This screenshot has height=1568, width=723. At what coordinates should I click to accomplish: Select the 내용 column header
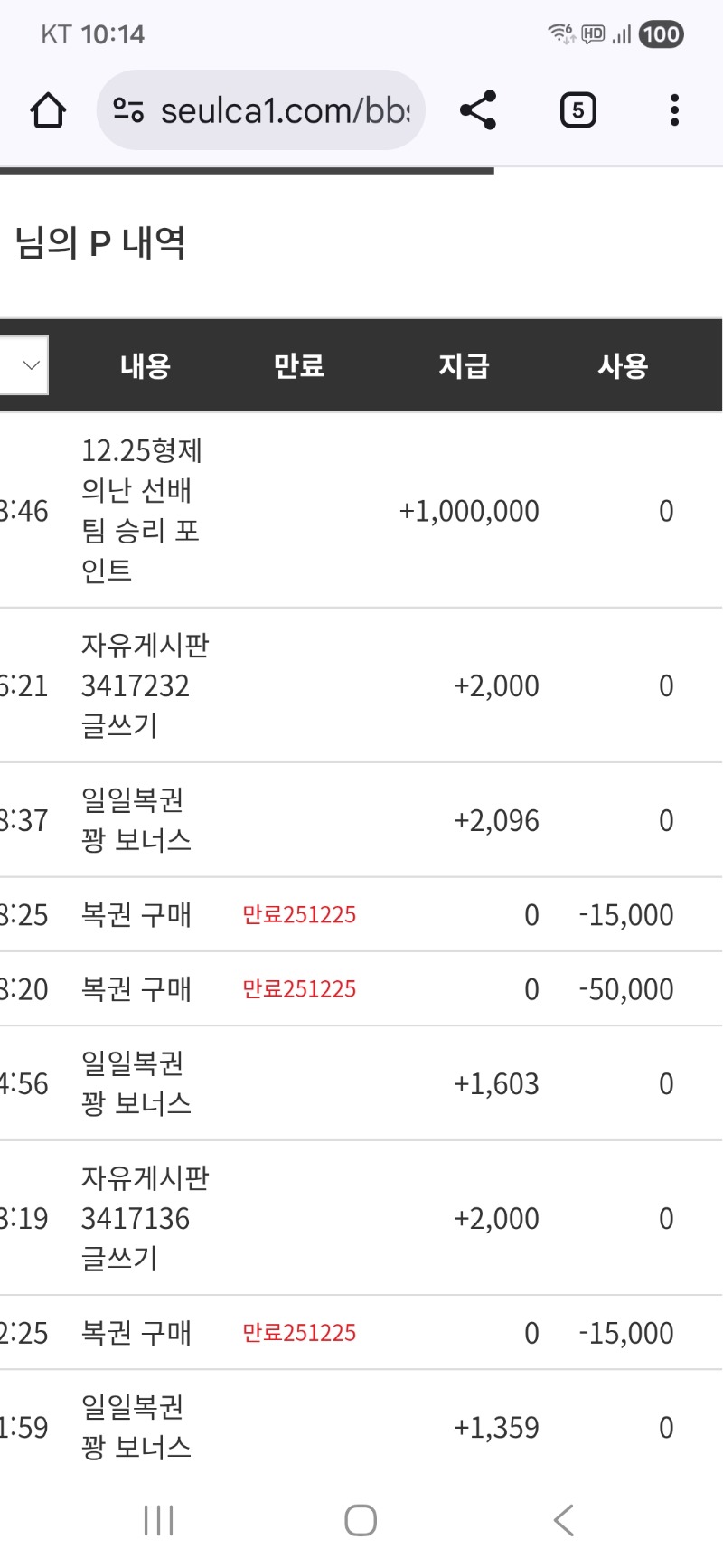point(146,366)
